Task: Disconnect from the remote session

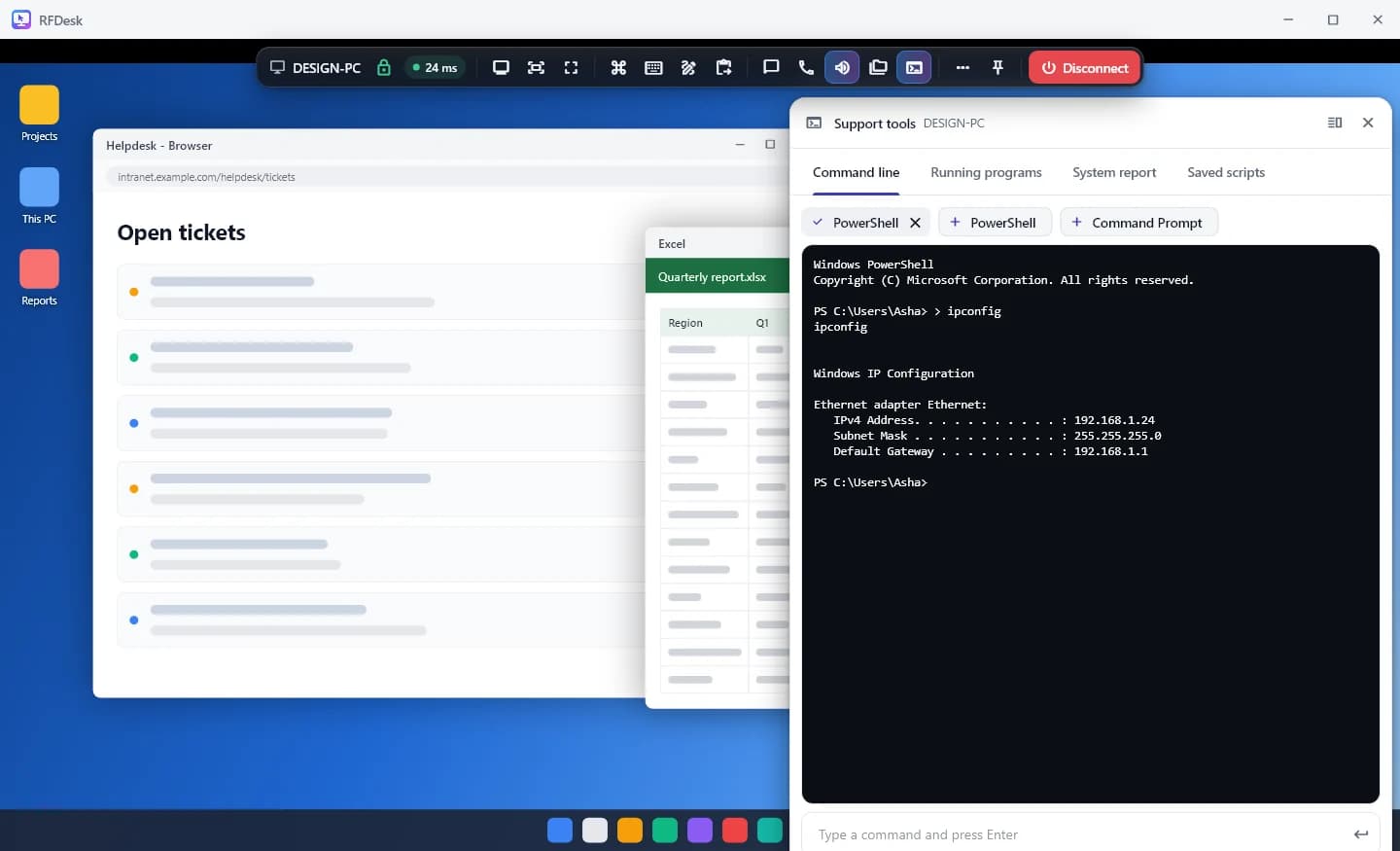Action: (x=1085, y=67)
